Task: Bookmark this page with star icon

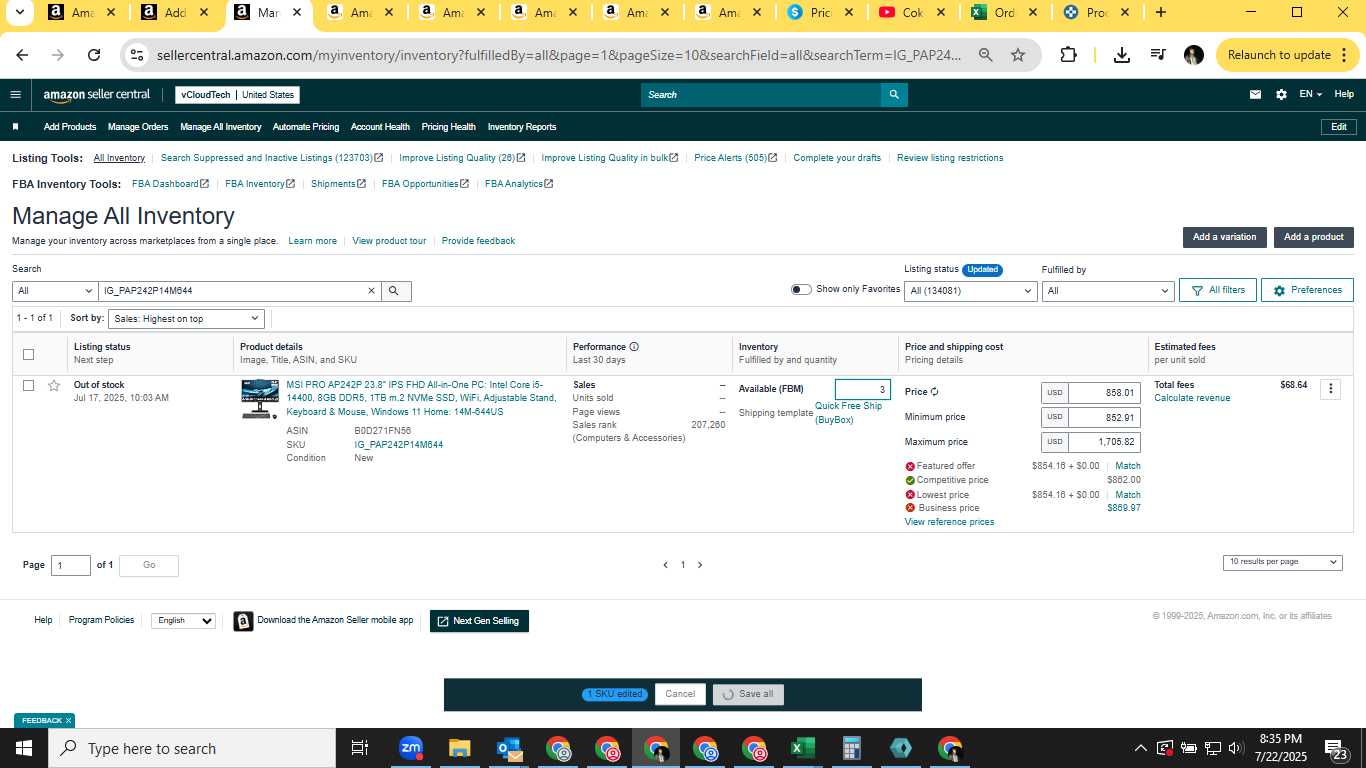Action: [x=1018, y=55]
